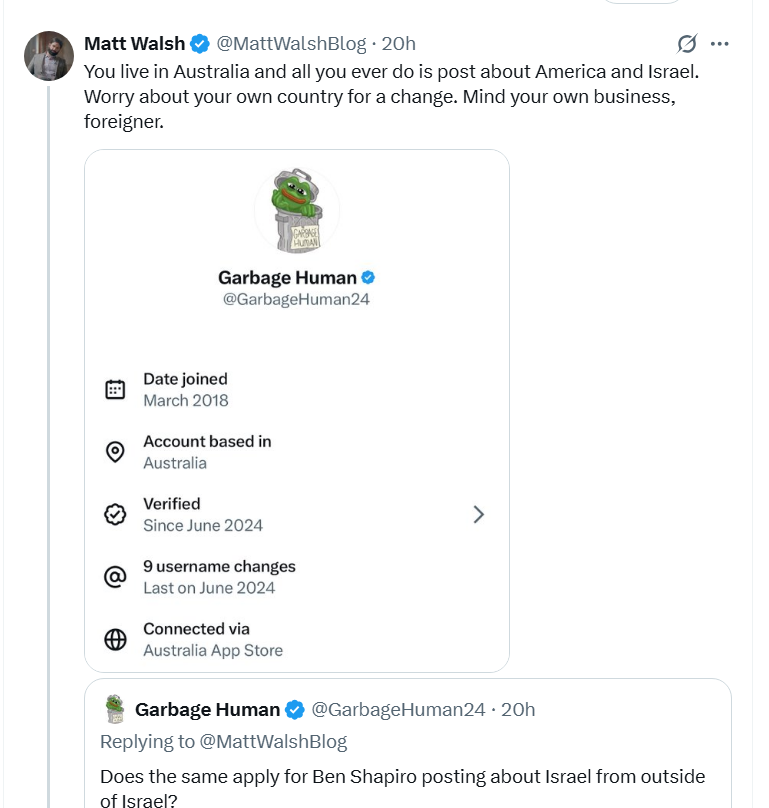769x808 pixels.
Task: Click the calendar icon beside Date joined
Action: tap(115, 390)
